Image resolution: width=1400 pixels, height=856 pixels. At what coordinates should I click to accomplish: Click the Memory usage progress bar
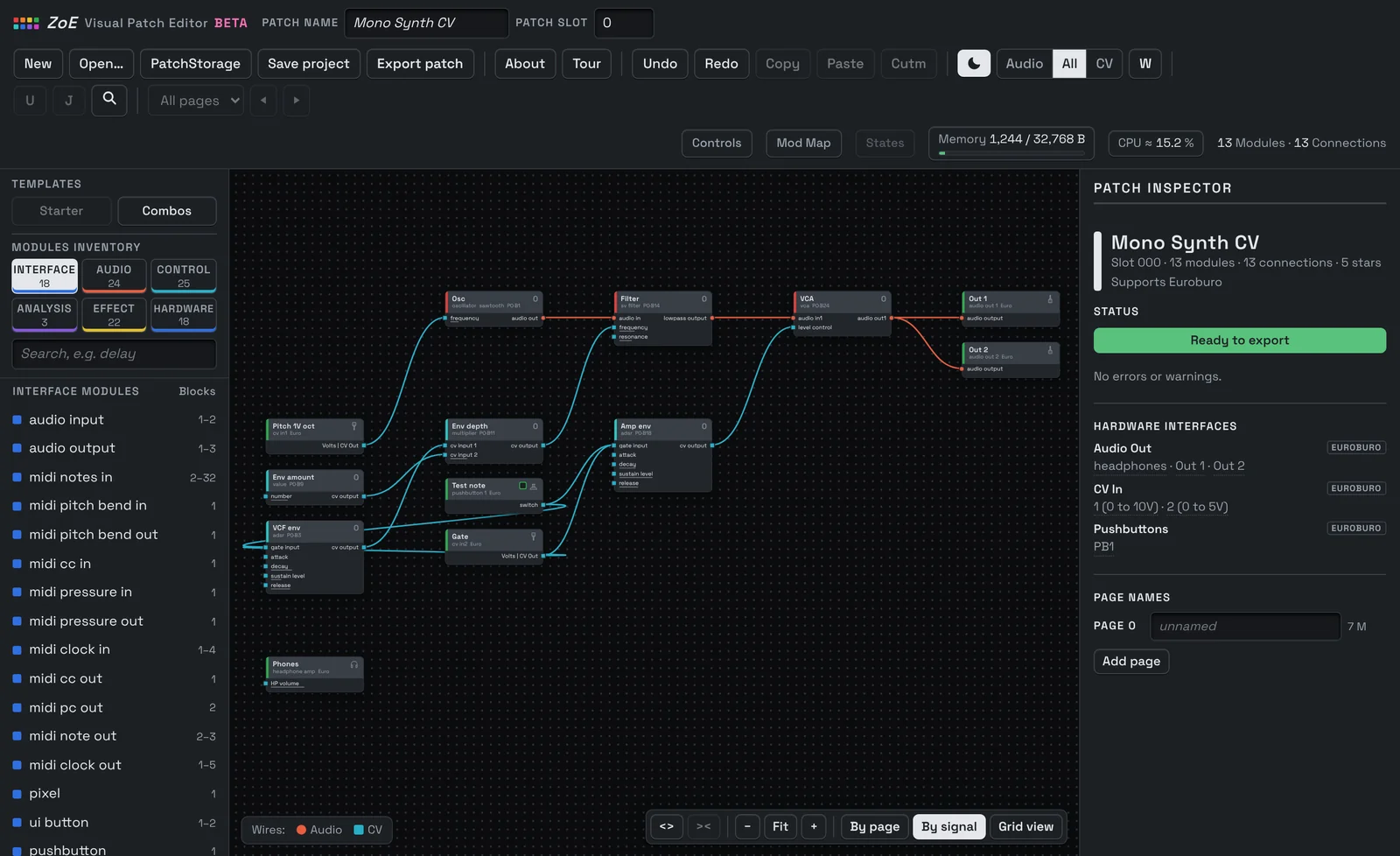point(1011,153)
